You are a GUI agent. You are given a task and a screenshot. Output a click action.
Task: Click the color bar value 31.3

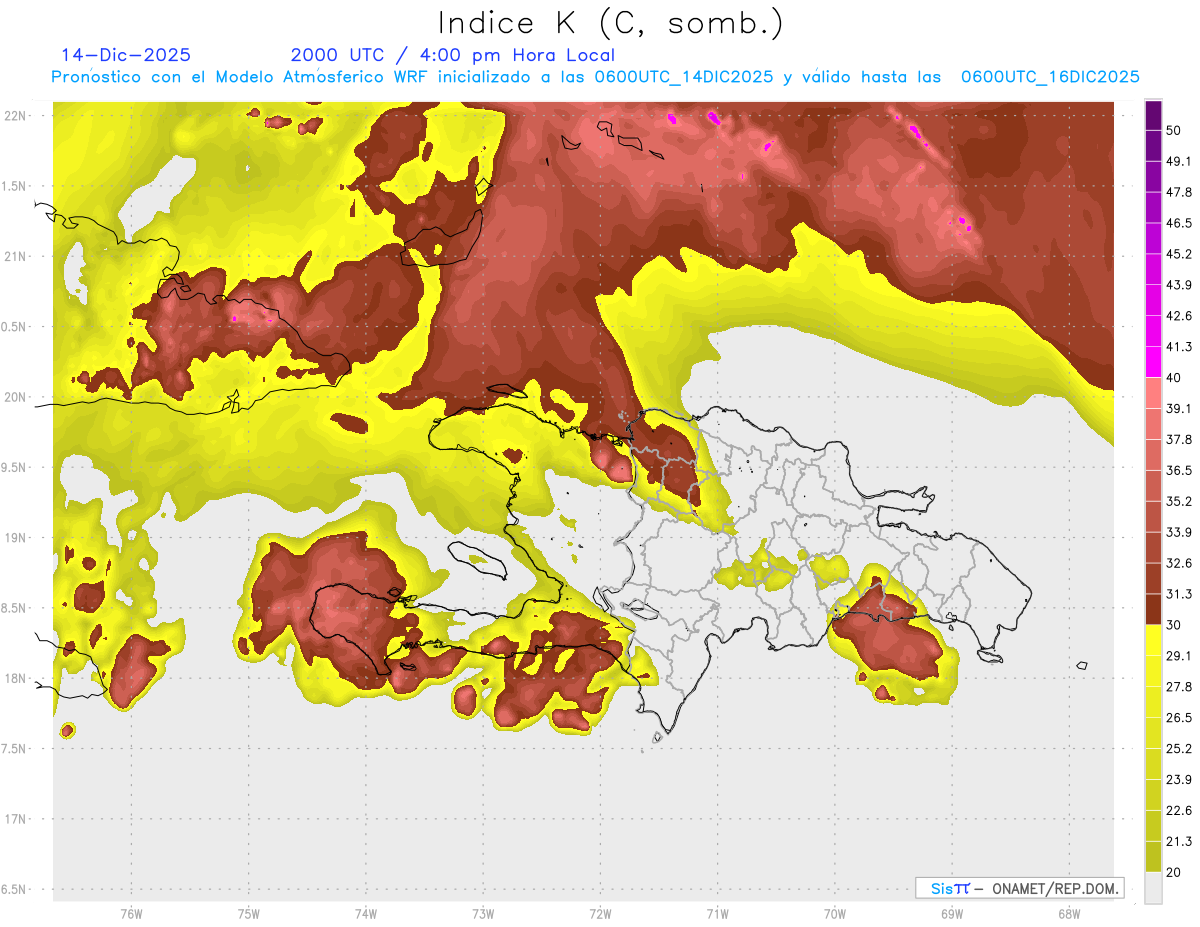tap(1178, 594)
